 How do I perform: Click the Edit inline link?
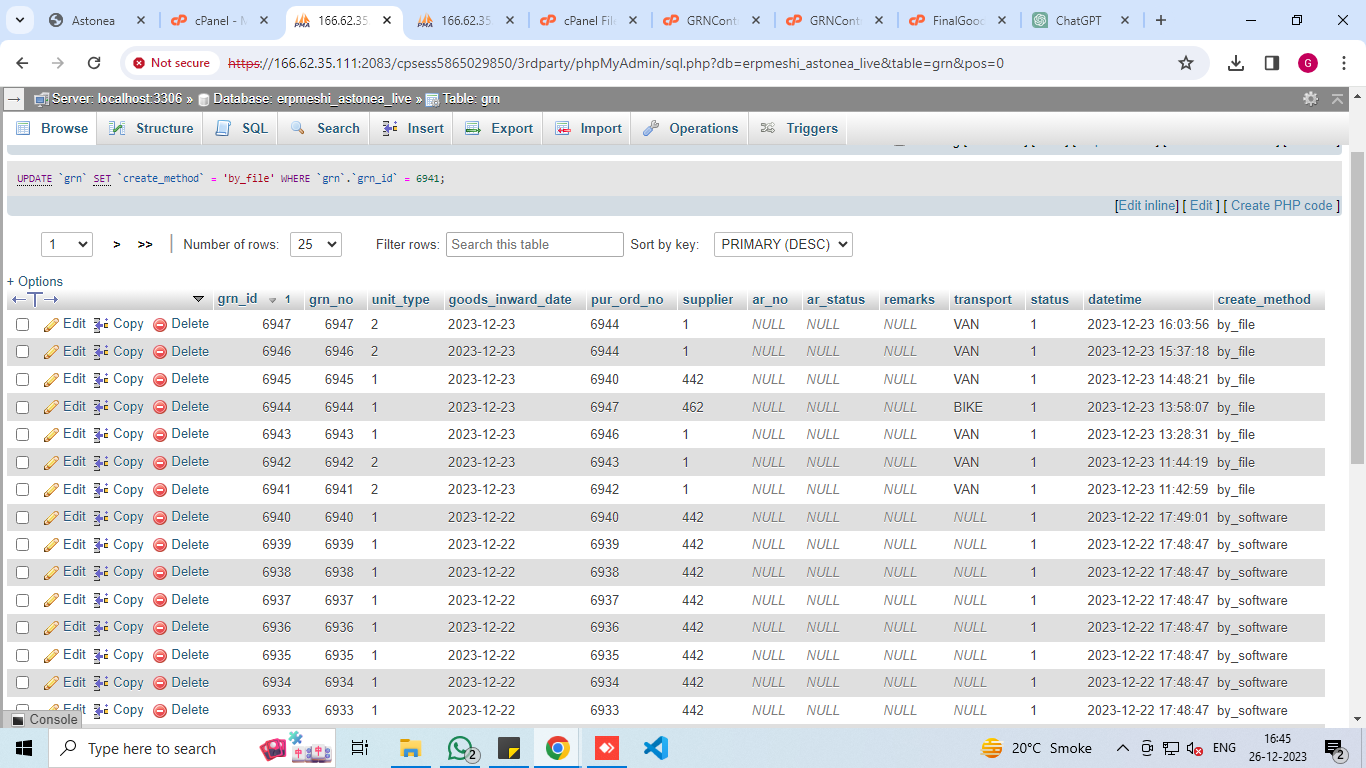pos(1147,205)
